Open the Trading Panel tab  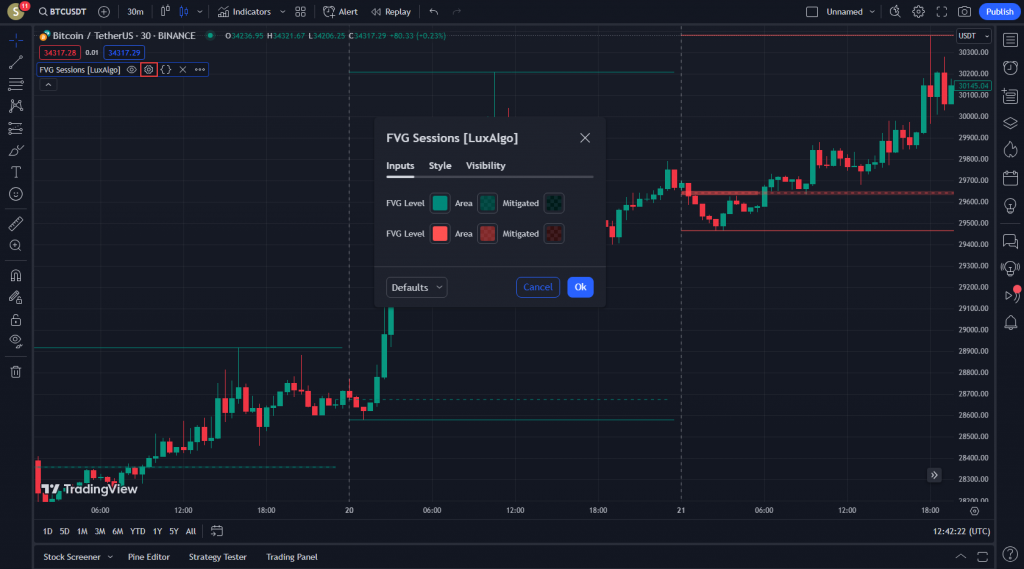[x=291, y=557]
